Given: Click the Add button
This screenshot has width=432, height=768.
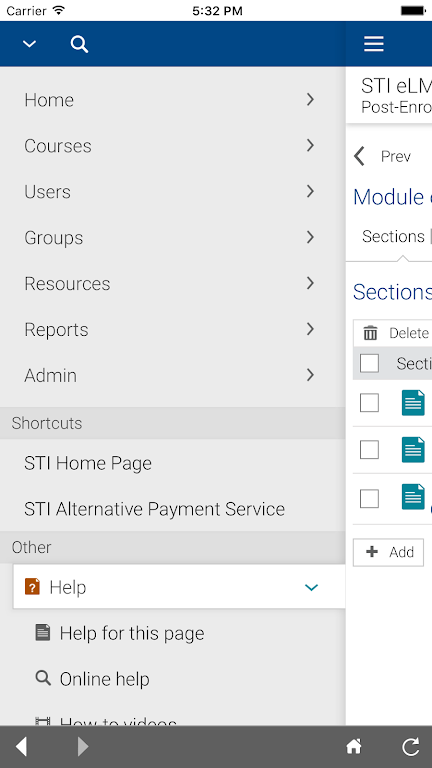Looking at the screenshot, I should (388, 552).
